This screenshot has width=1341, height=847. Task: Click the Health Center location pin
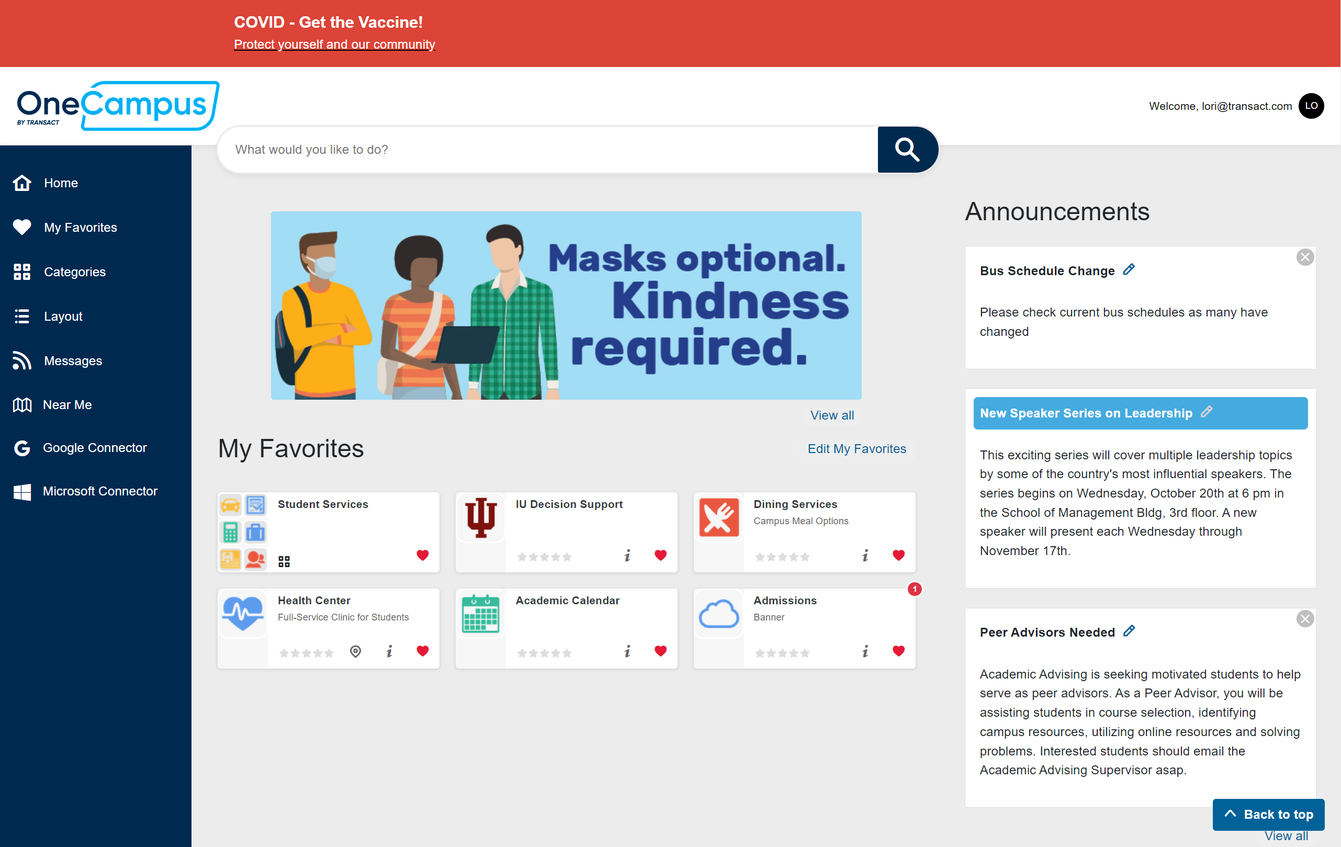click(x=355, y=651)
